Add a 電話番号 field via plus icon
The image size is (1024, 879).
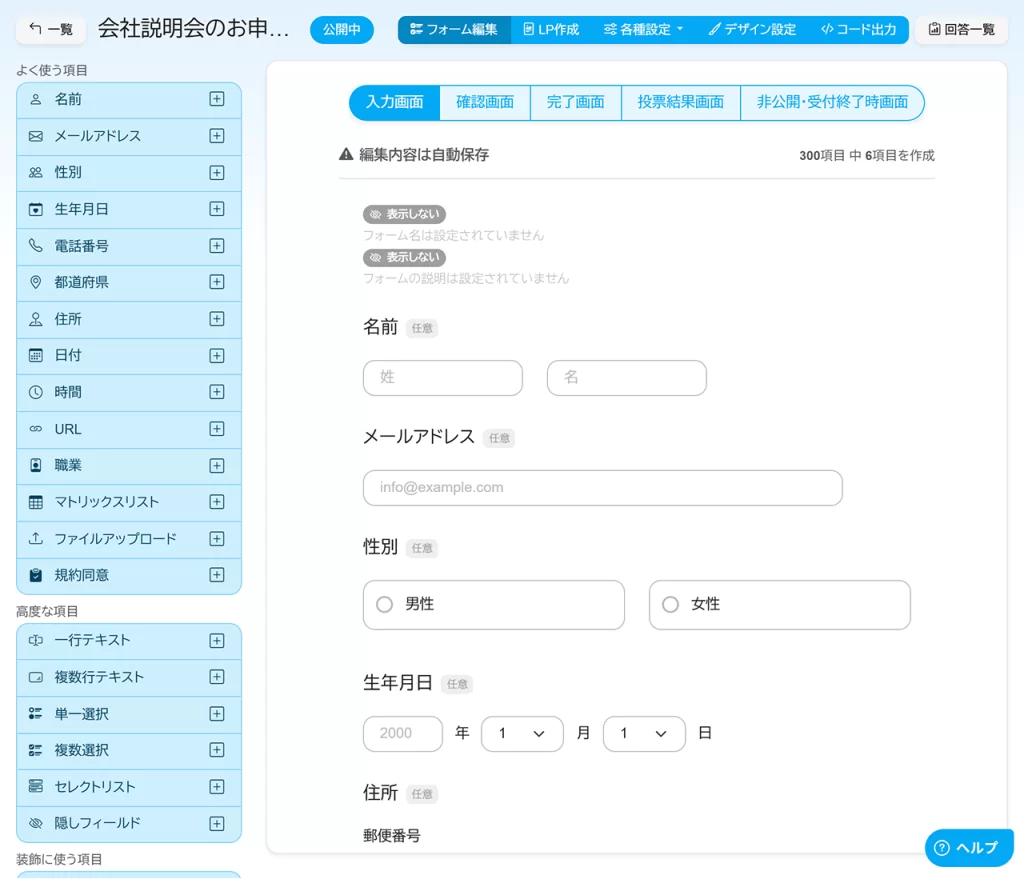tap(216, 246)
